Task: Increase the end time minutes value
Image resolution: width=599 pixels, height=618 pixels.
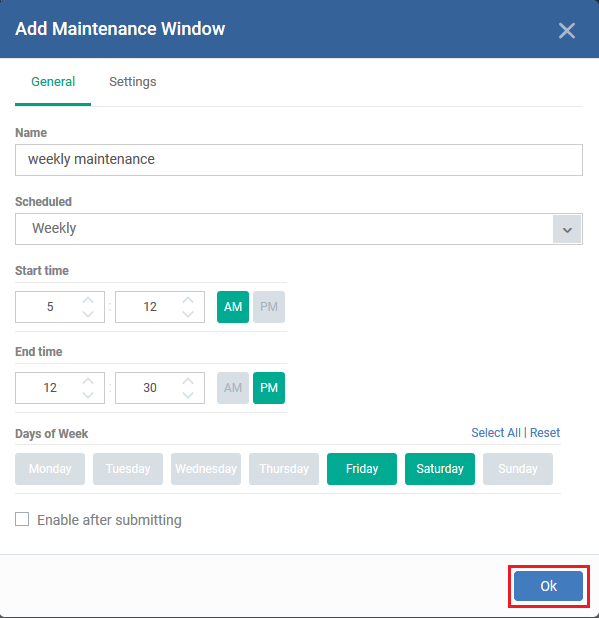Action: coord(188,381)
